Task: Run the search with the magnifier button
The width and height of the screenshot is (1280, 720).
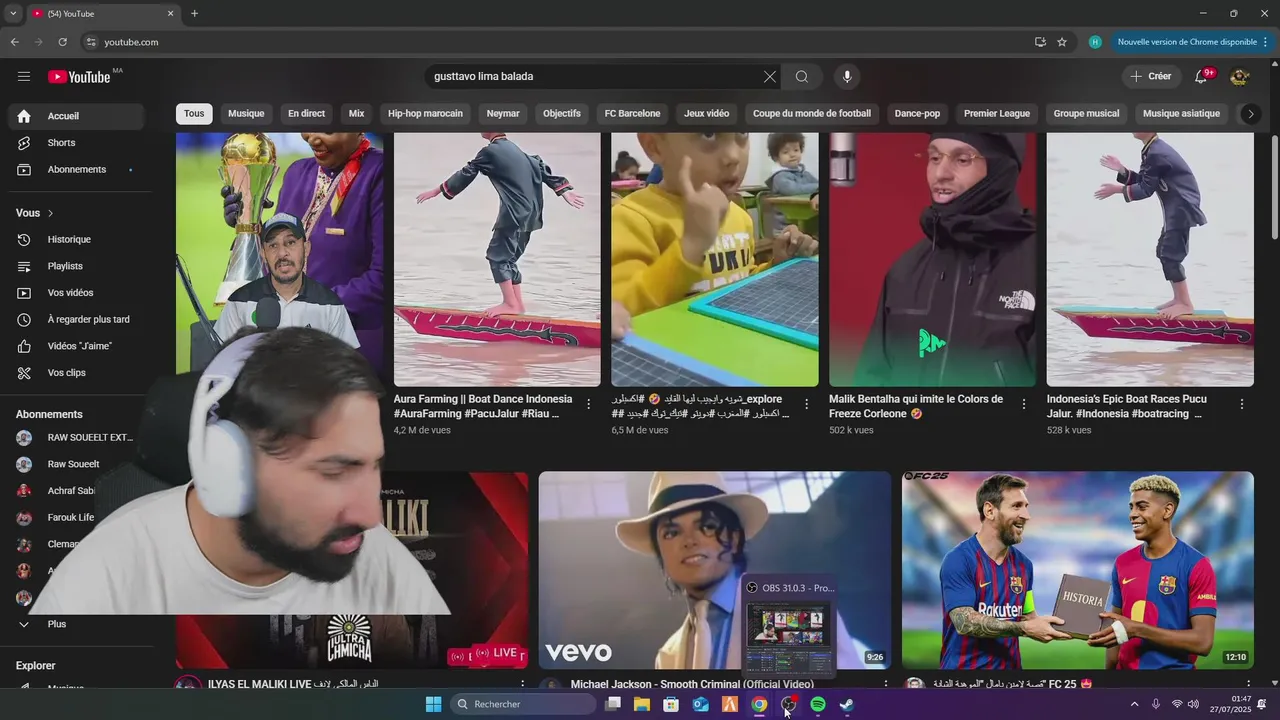Action: pos(802,77)
